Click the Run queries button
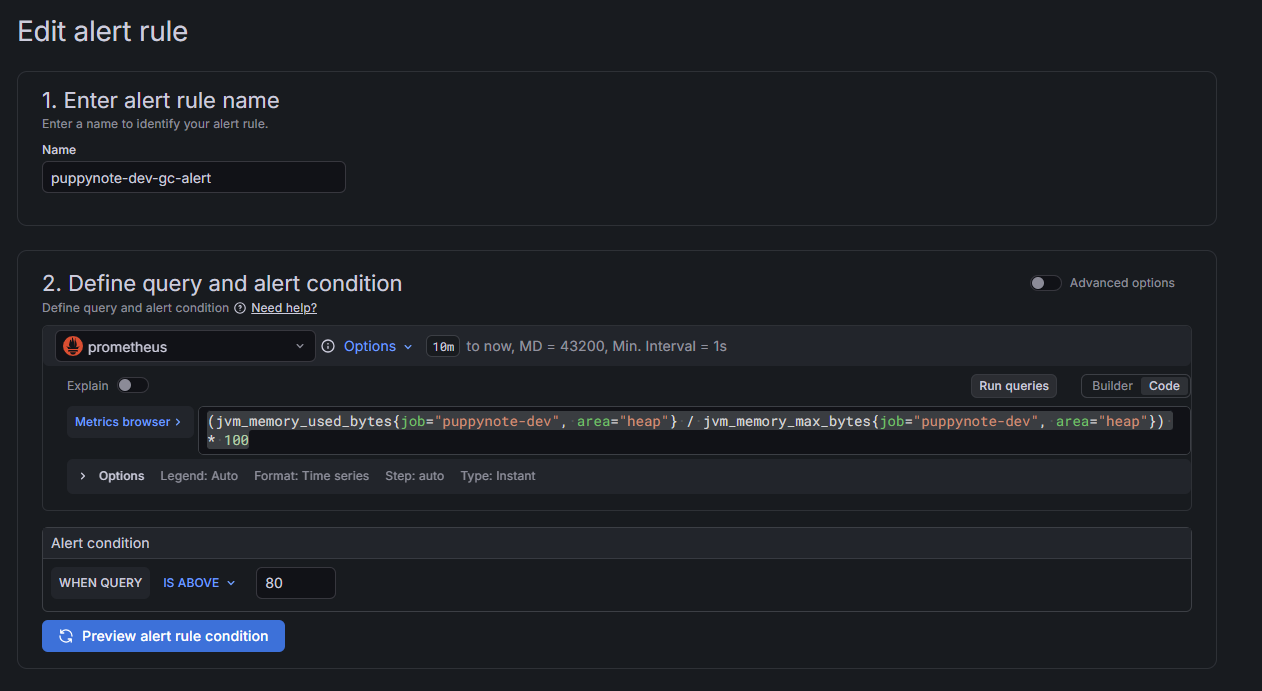 point(1013,386)
